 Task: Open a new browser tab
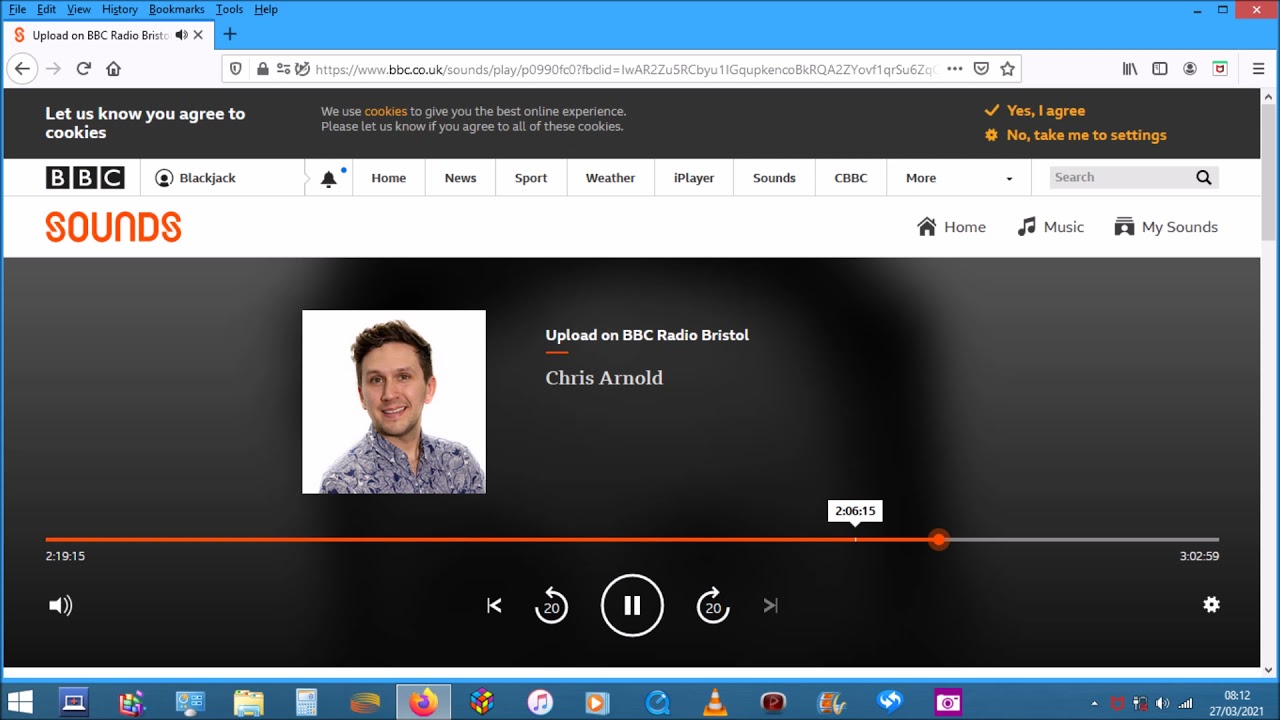tap(229, 35)
